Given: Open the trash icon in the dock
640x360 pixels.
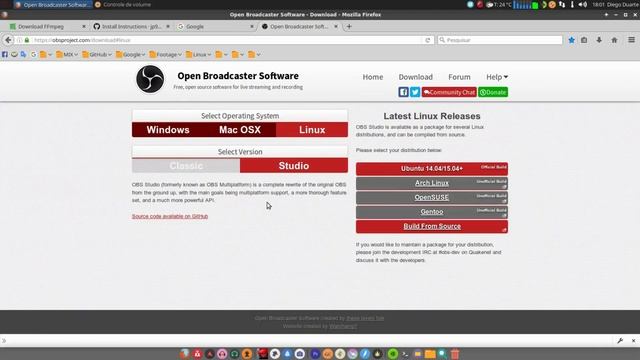Looking at the screenshot, I should coord(455,354).
